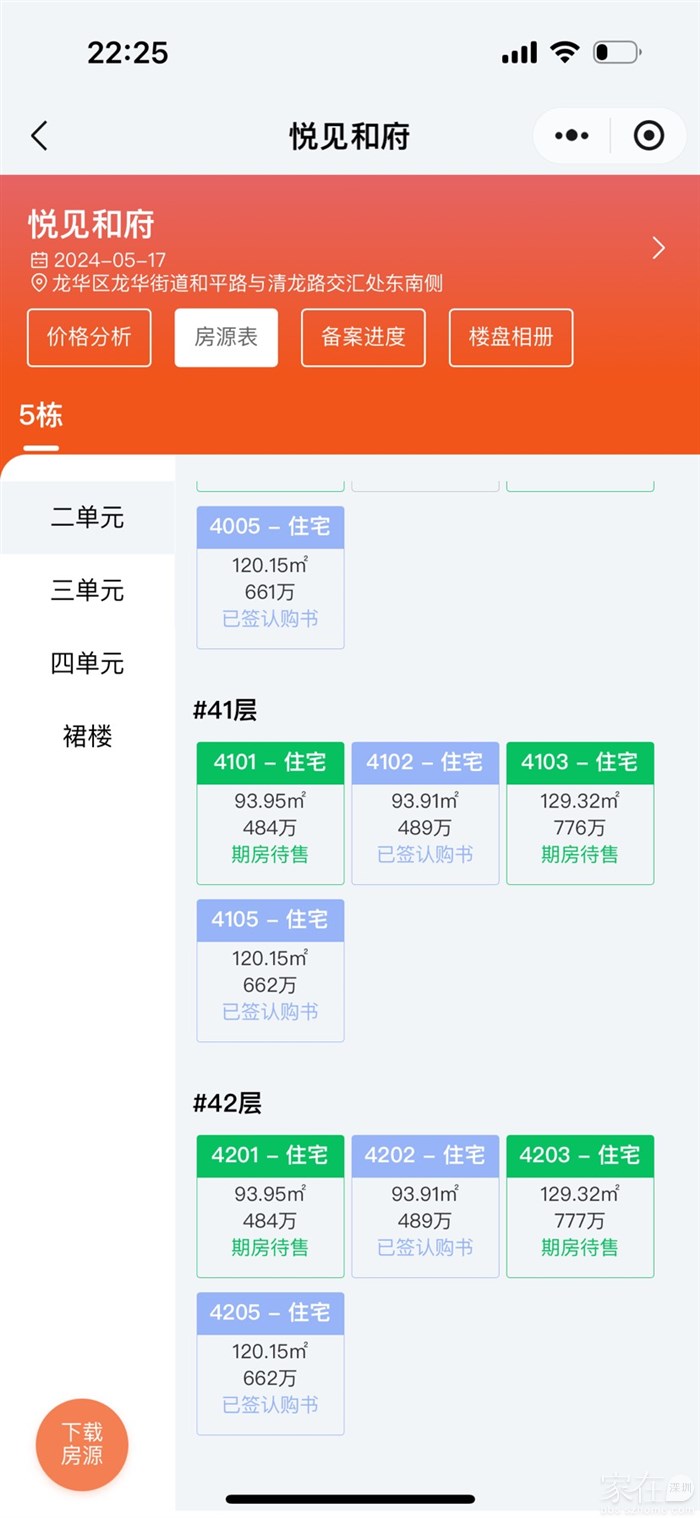This screenshot has width=700, height=1518.
Task: Switch to 三单元 in the sidebar
Action: pos(87,591)
